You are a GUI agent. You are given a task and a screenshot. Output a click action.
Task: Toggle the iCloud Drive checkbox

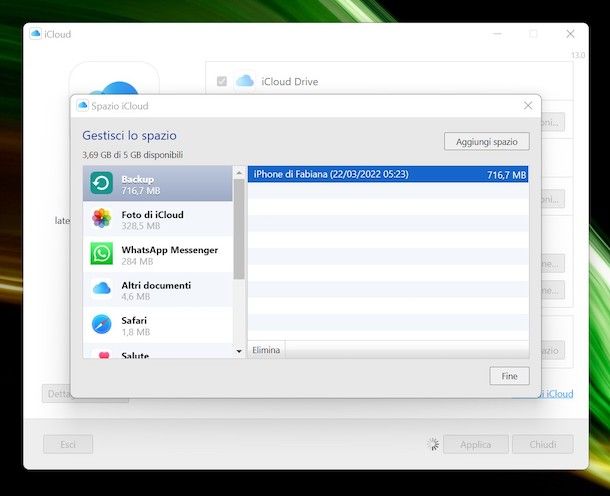[x=222, y=81]
